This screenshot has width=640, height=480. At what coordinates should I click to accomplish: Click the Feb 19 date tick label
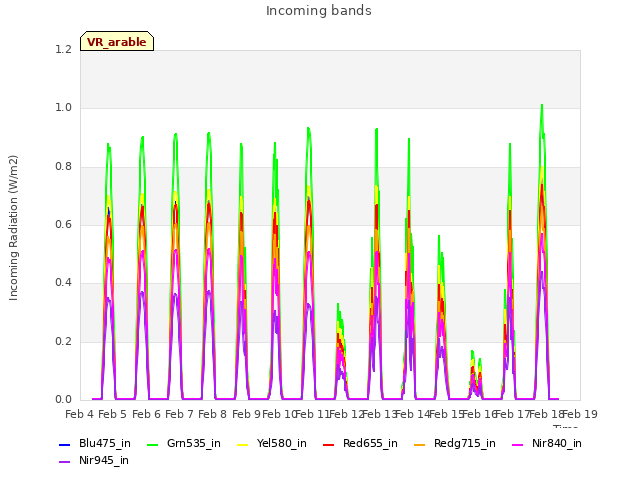pyautogui.click(x=580, y=414)
